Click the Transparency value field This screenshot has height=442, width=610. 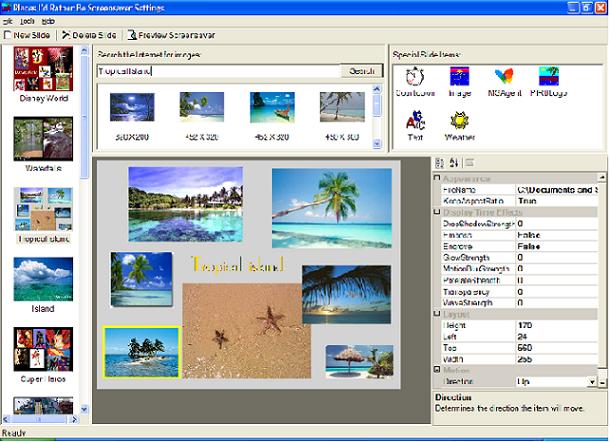[x=557, y=292]
